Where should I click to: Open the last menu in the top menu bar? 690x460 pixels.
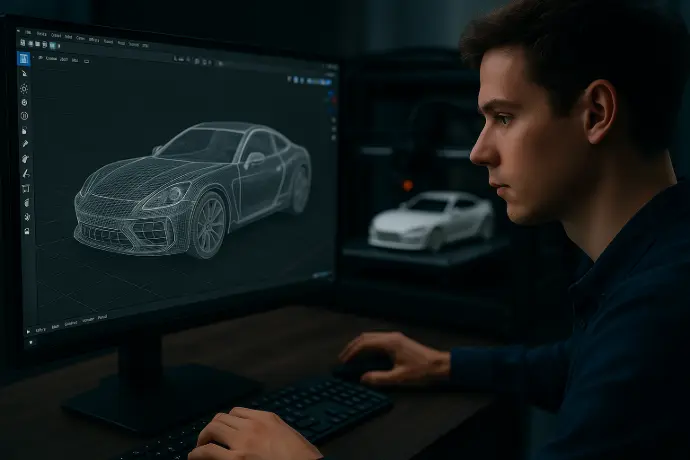click(x=144, y=45)
